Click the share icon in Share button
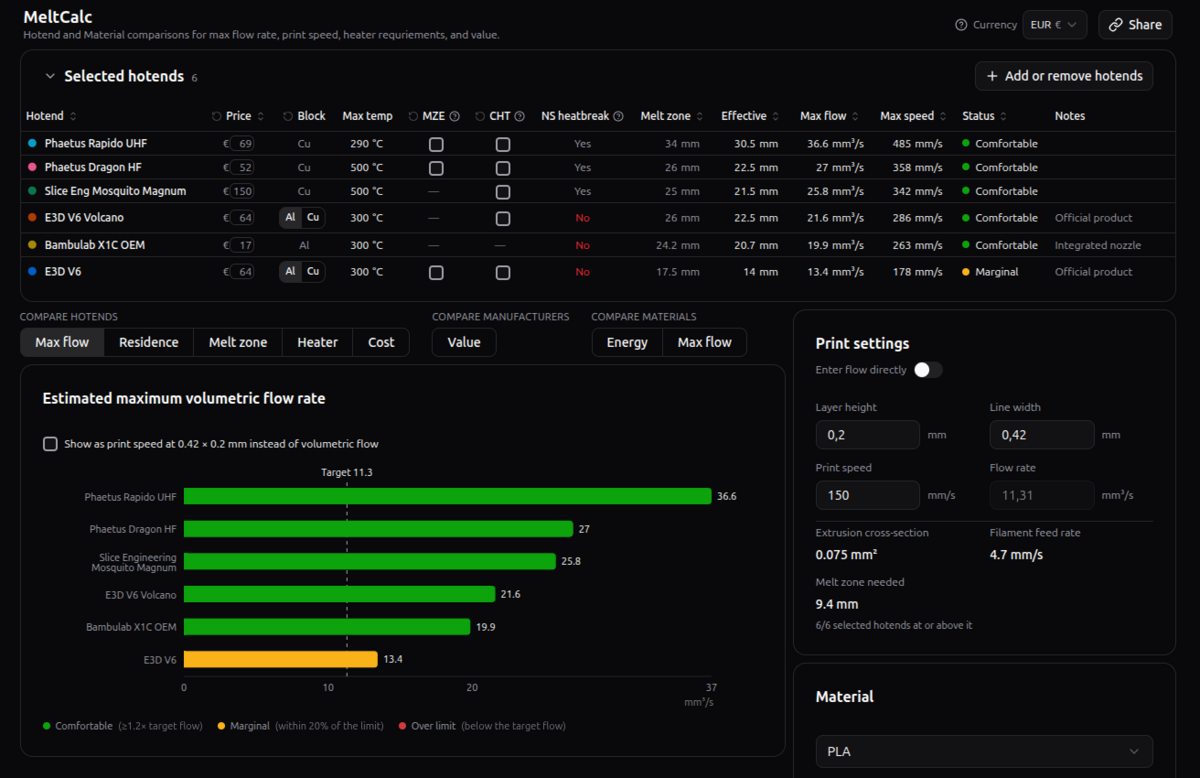 click(1116, 25)
